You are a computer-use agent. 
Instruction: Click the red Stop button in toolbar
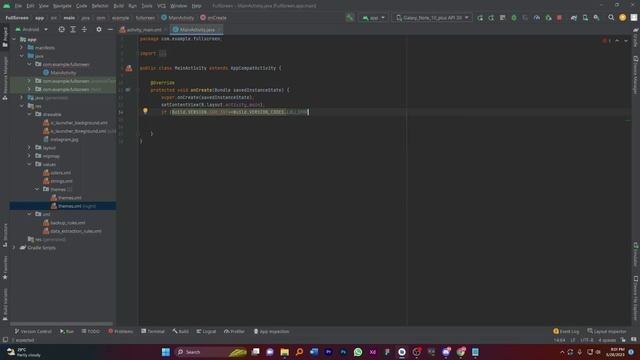pyautogui.click(x=560, y=18)
